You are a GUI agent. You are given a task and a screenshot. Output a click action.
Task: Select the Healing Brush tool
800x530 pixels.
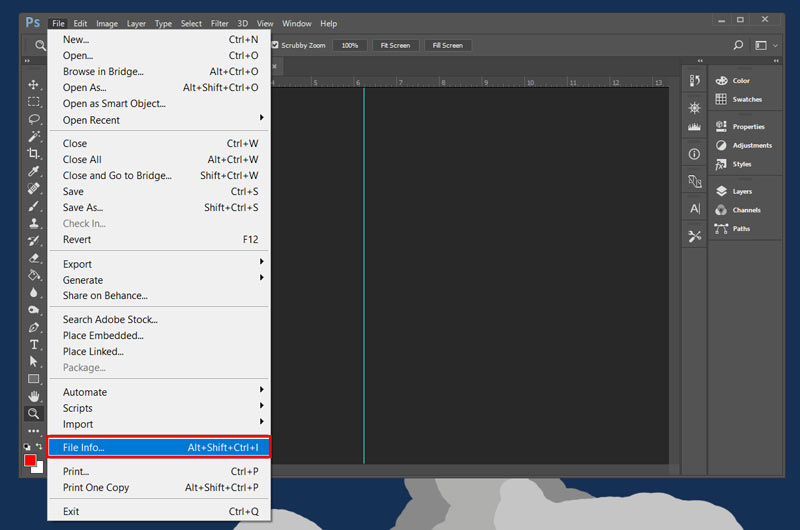(x=34, y=188)
